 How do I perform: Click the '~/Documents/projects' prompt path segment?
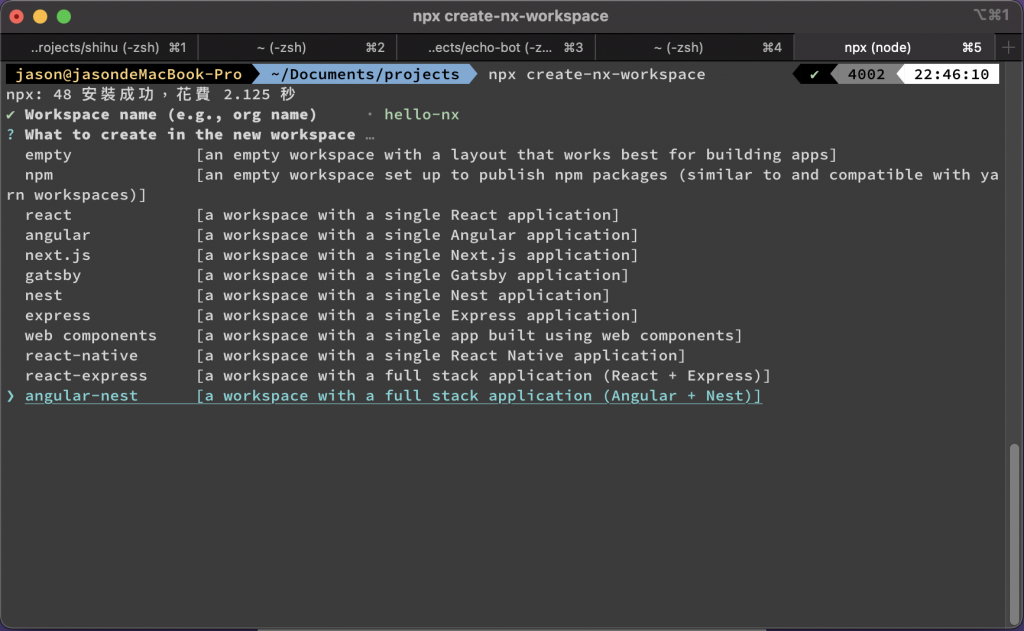click(365, 74)
